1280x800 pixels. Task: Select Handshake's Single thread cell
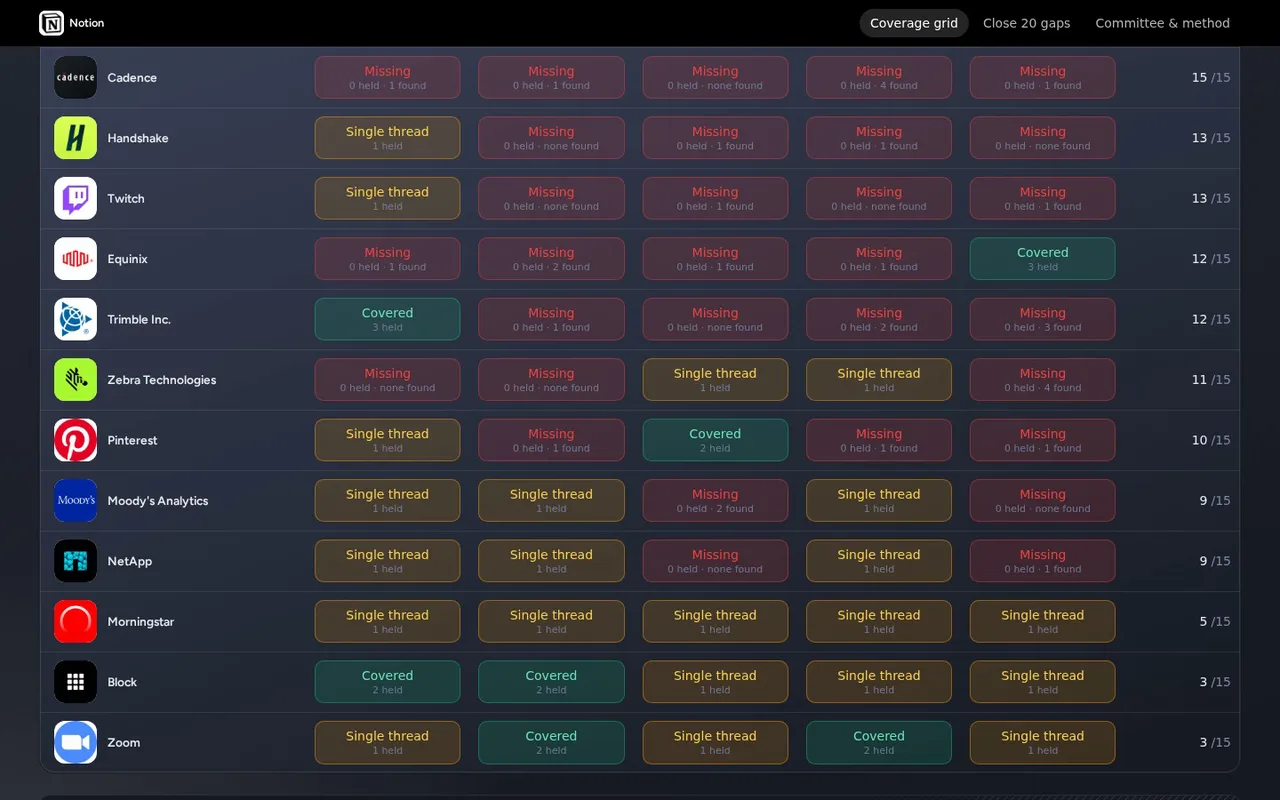(388, 138)
